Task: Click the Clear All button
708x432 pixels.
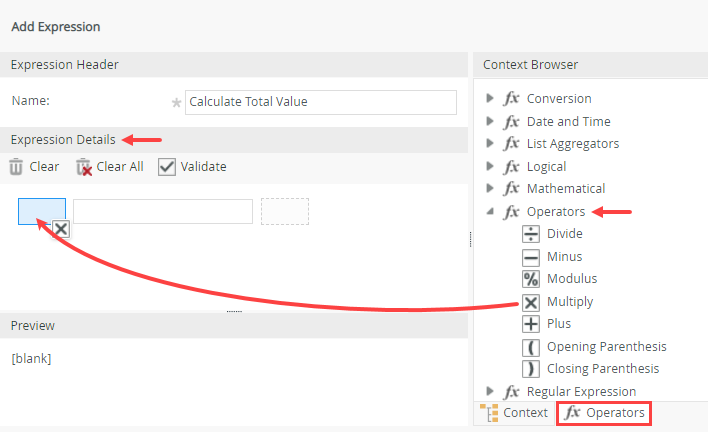Action: pos(110,167)
